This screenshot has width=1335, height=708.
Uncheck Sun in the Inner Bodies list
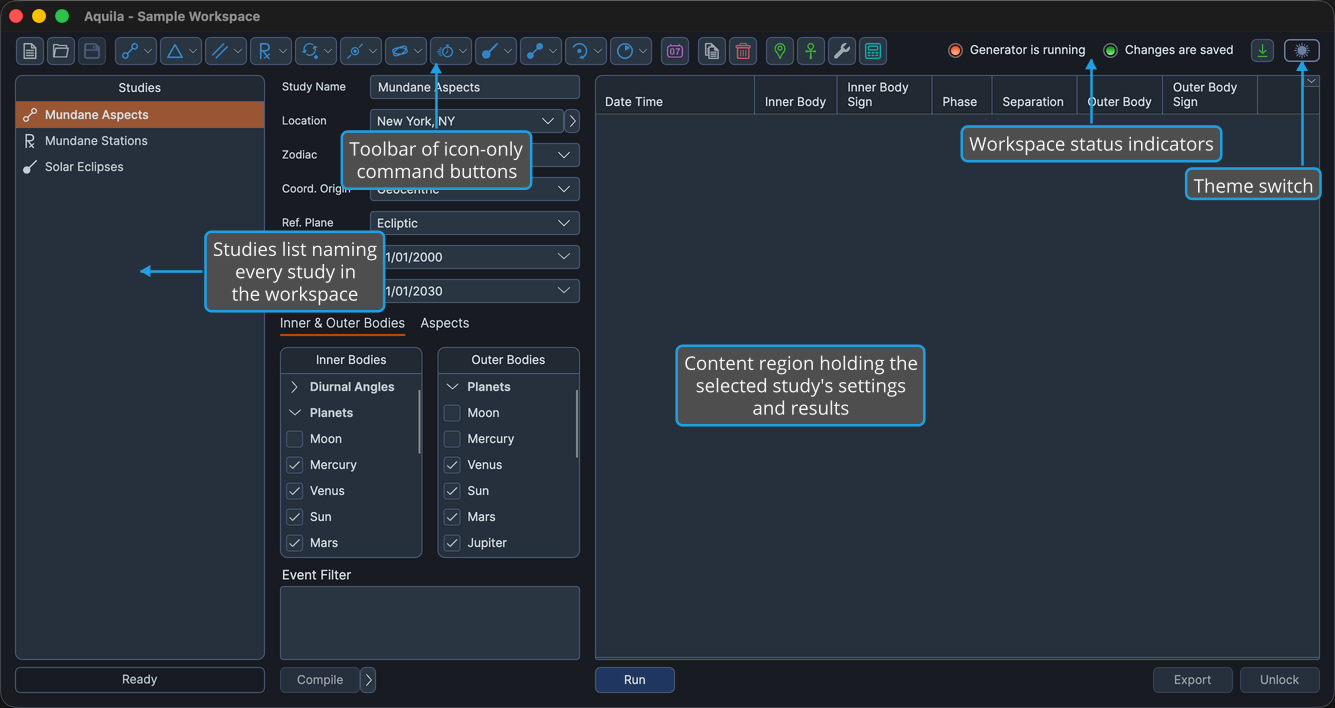[x=295, y=517]
